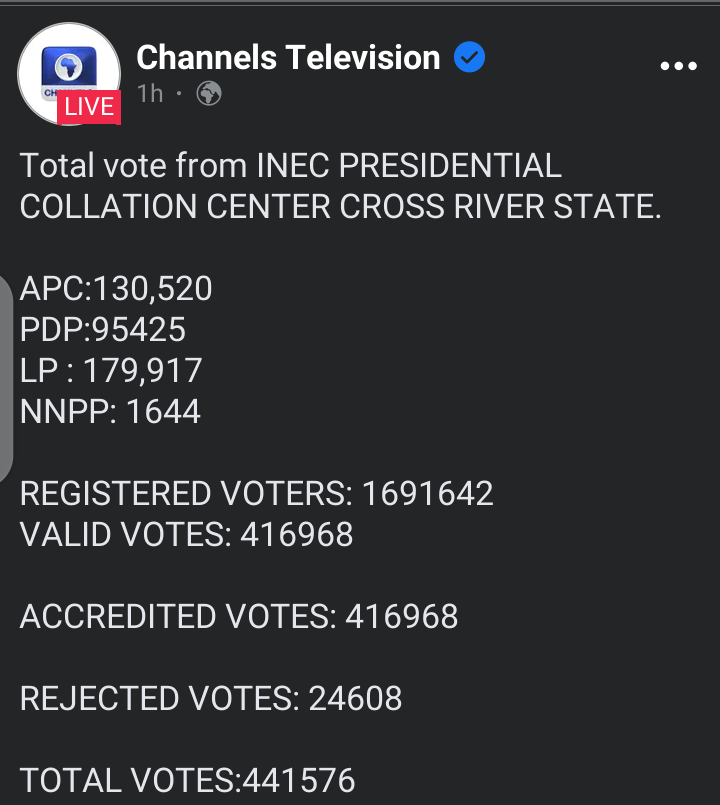720x805 pixels.
Task: Open the post's 1h timestamp
Action: tap(150, 94)
